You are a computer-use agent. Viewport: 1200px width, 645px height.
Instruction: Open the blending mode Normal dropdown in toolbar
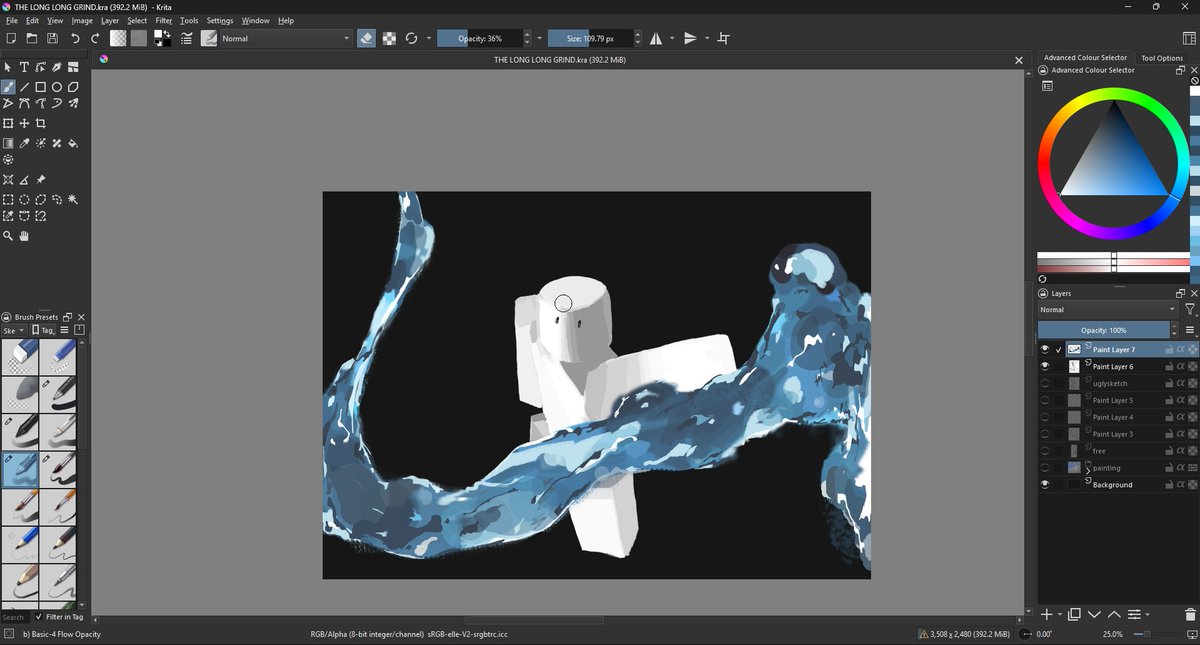click(285, 38)
